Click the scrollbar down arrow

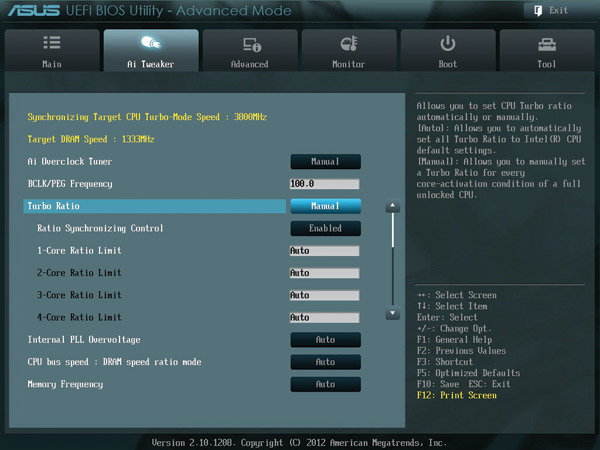(393, 313)
